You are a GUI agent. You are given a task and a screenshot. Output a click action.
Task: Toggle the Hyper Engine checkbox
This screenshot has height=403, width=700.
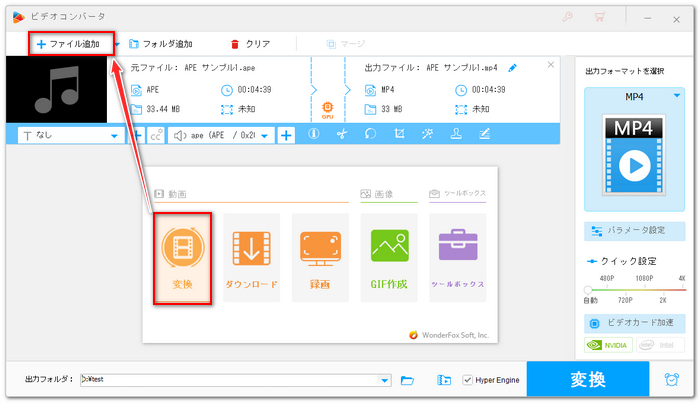coord(467,380)
